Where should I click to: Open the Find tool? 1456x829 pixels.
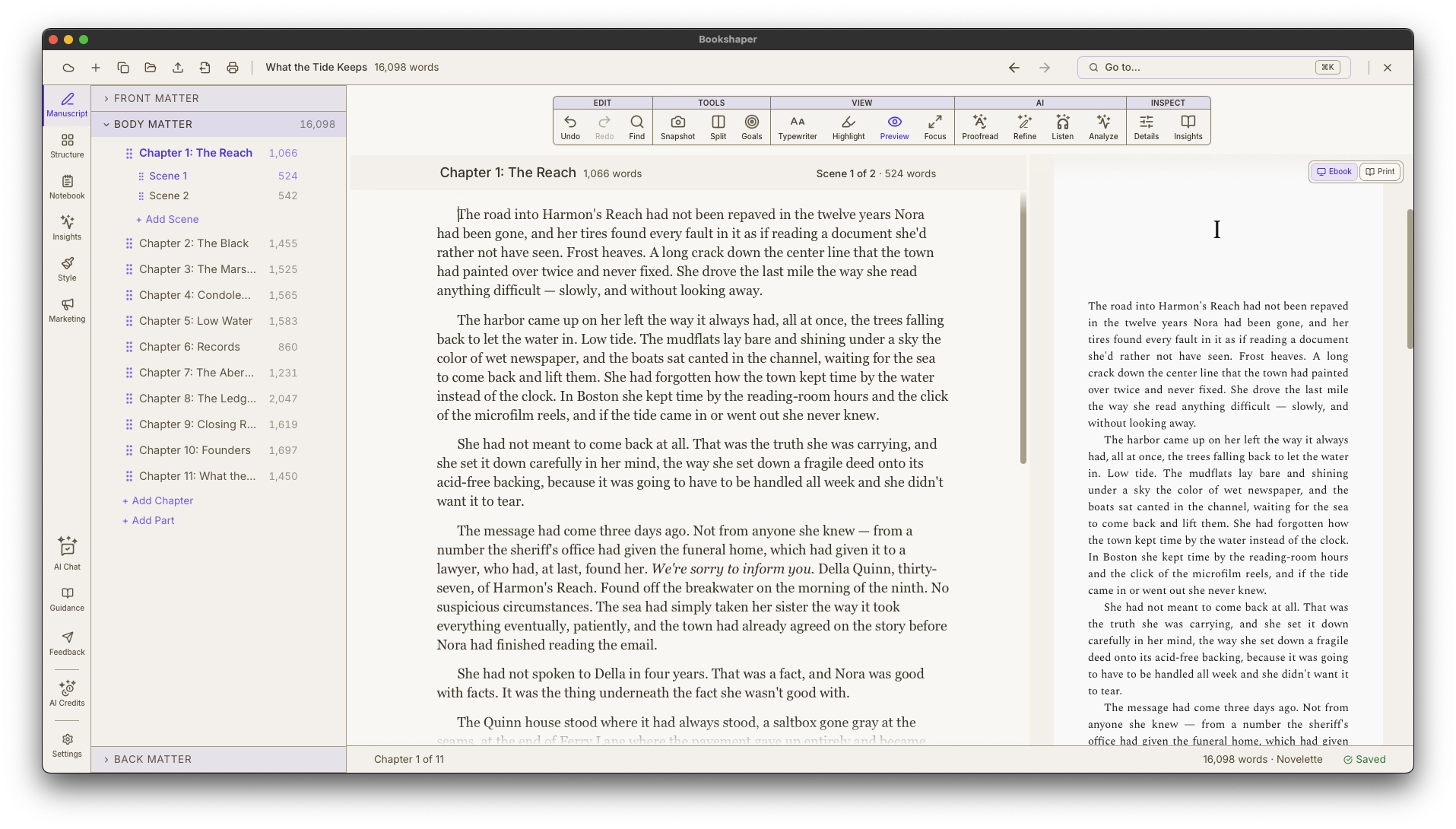(636, 127)
